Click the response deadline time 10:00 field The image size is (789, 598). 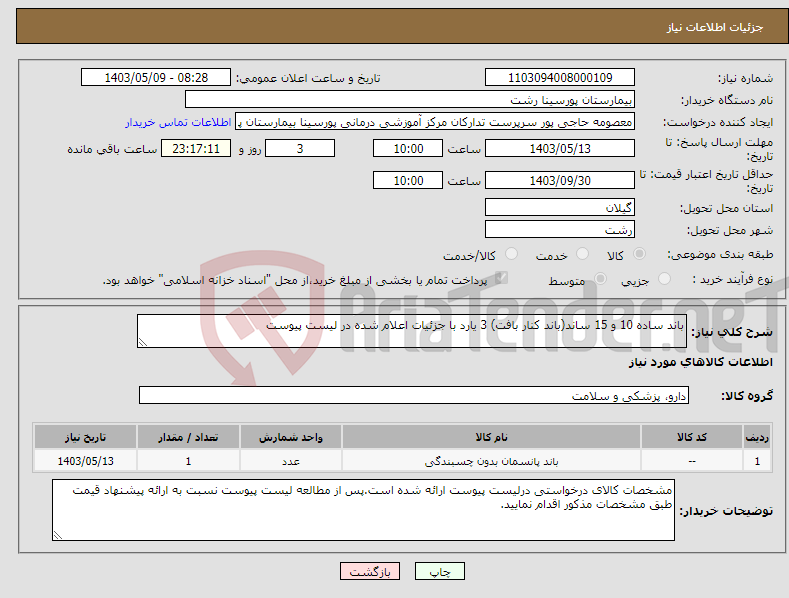click(x=408, y=148)
